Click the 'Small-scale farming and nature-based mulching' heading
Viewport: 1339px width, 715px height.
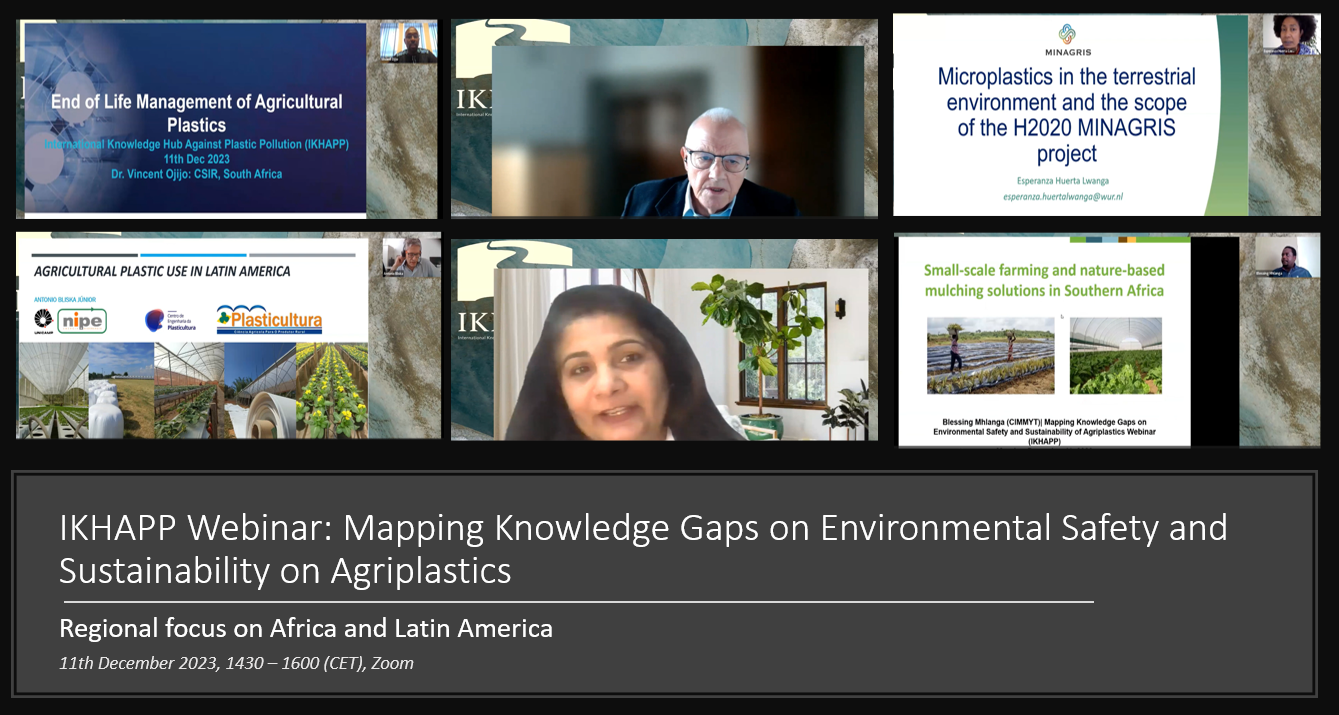1043,280
